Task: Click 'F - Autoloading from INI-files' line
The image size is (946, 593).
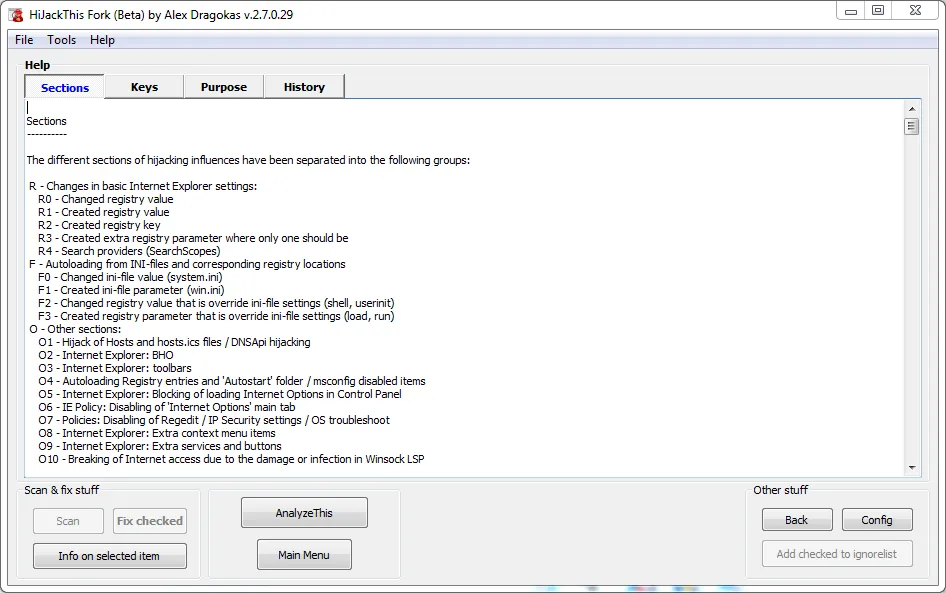Action: point(187,264)
